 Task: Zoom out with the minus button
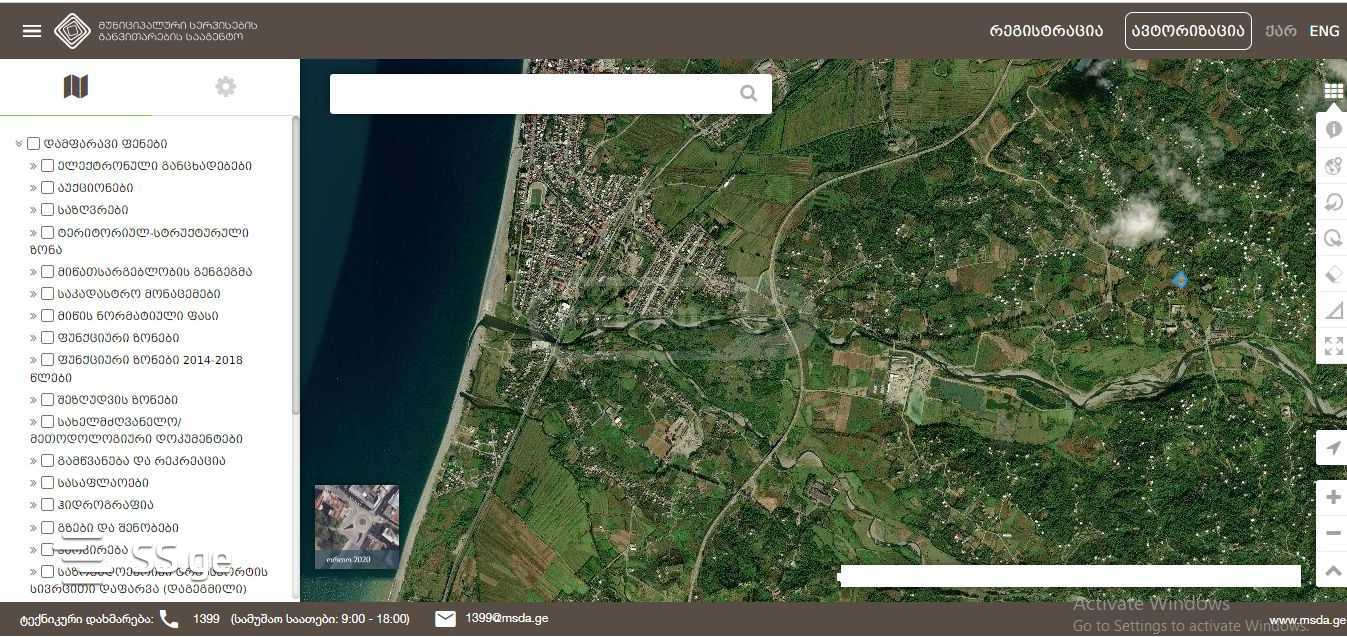tap(1332, 533)
